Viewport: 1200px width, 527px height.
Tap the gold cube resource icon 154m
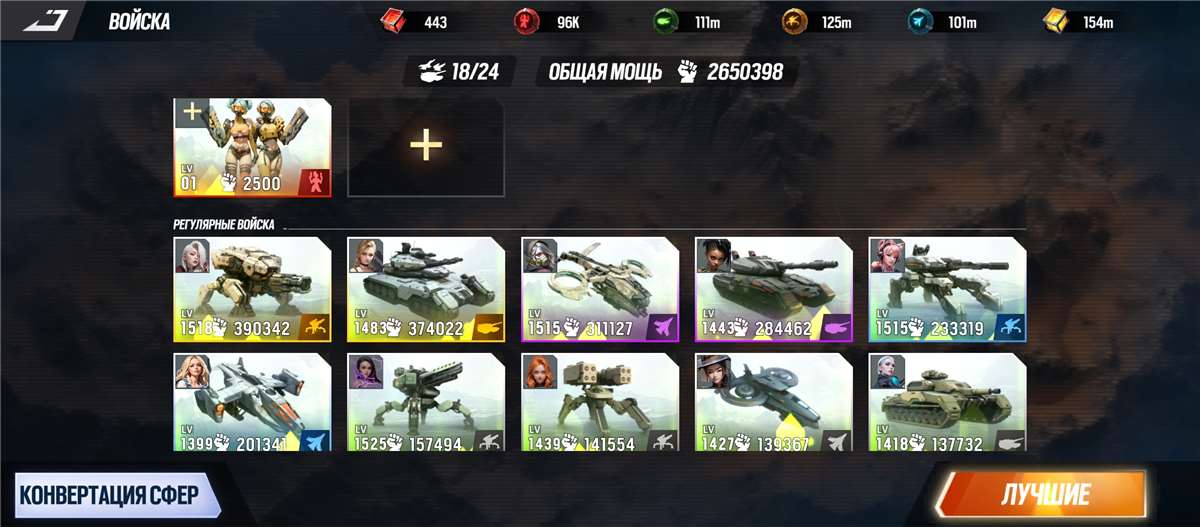point(1054,21)
